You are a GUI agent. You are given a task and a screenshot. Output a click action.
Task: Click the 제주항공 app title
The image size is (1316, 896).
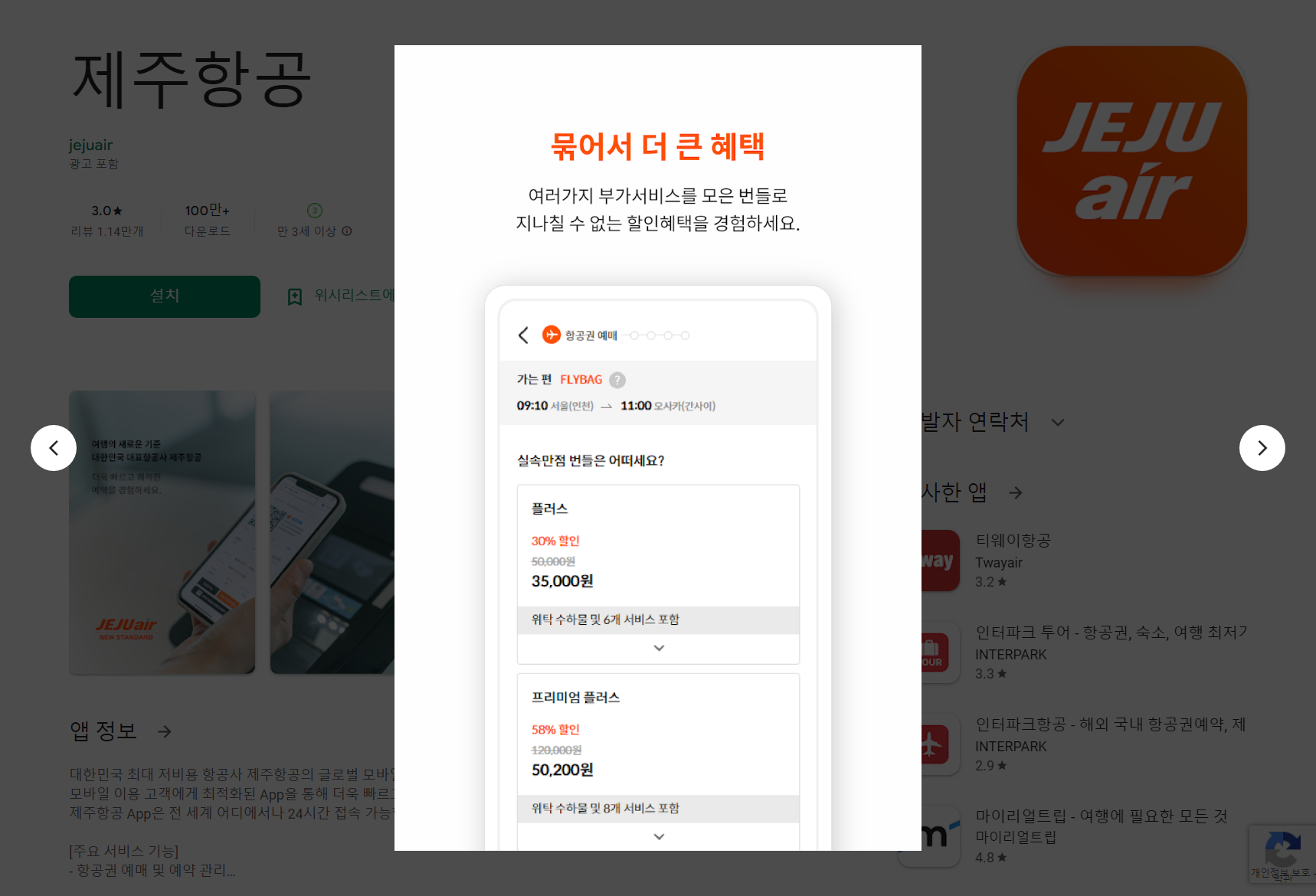click(x=192, y=80)
